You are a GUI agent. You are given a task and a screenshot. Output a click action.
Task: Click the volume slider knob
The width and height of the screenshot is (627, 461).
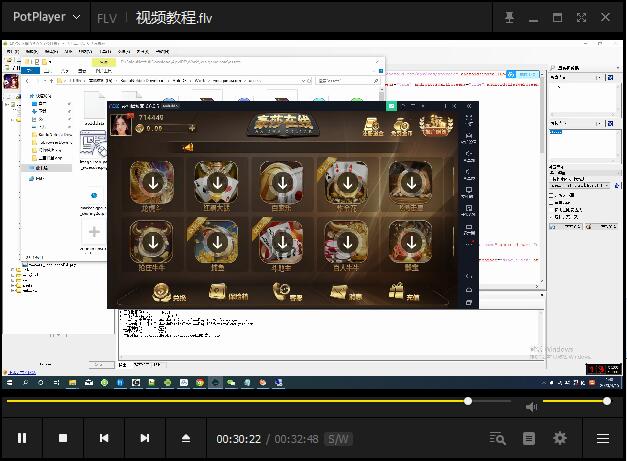(x=607, y=401)
